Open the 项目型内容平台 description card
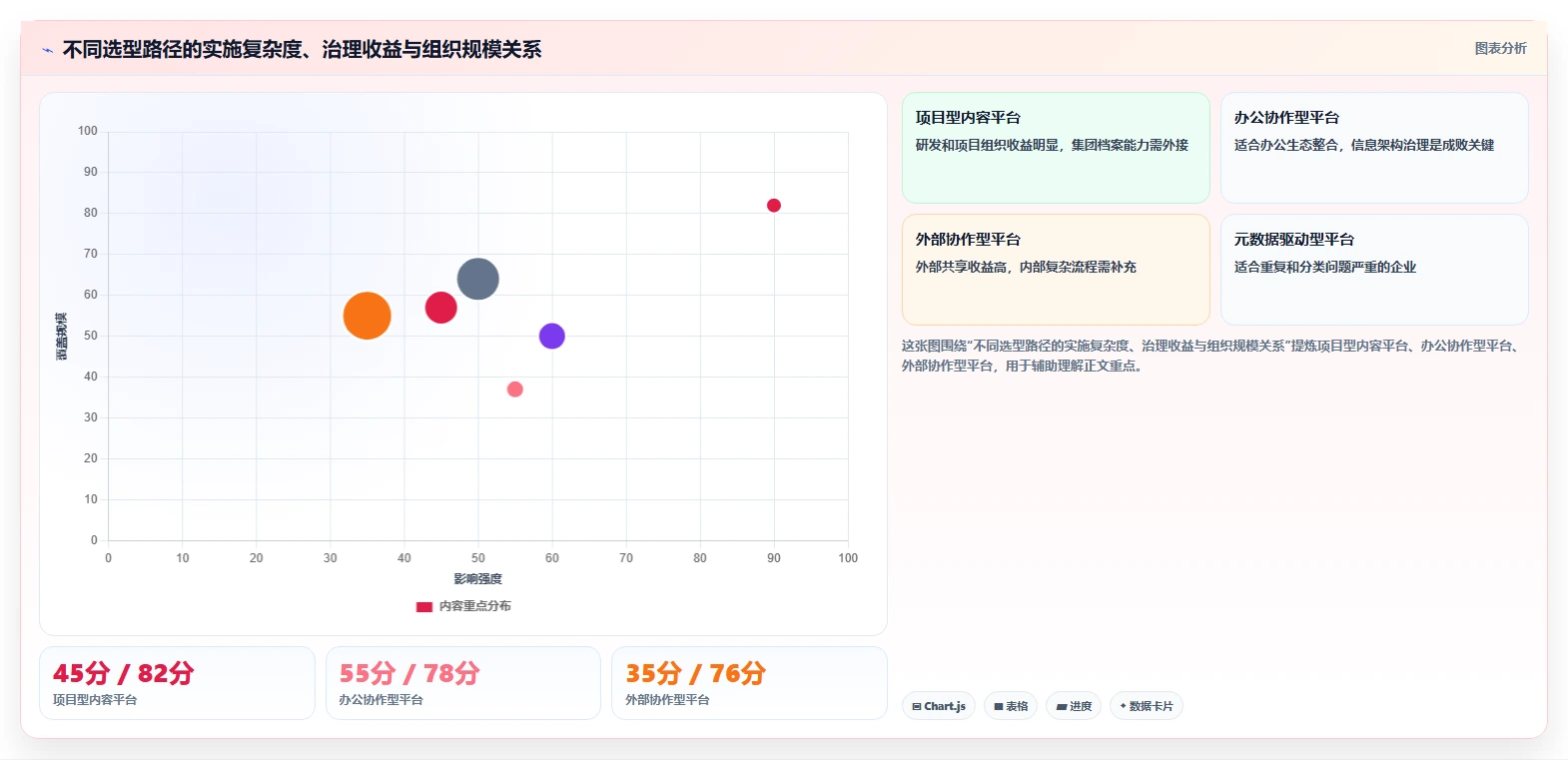 (1056, 148)
